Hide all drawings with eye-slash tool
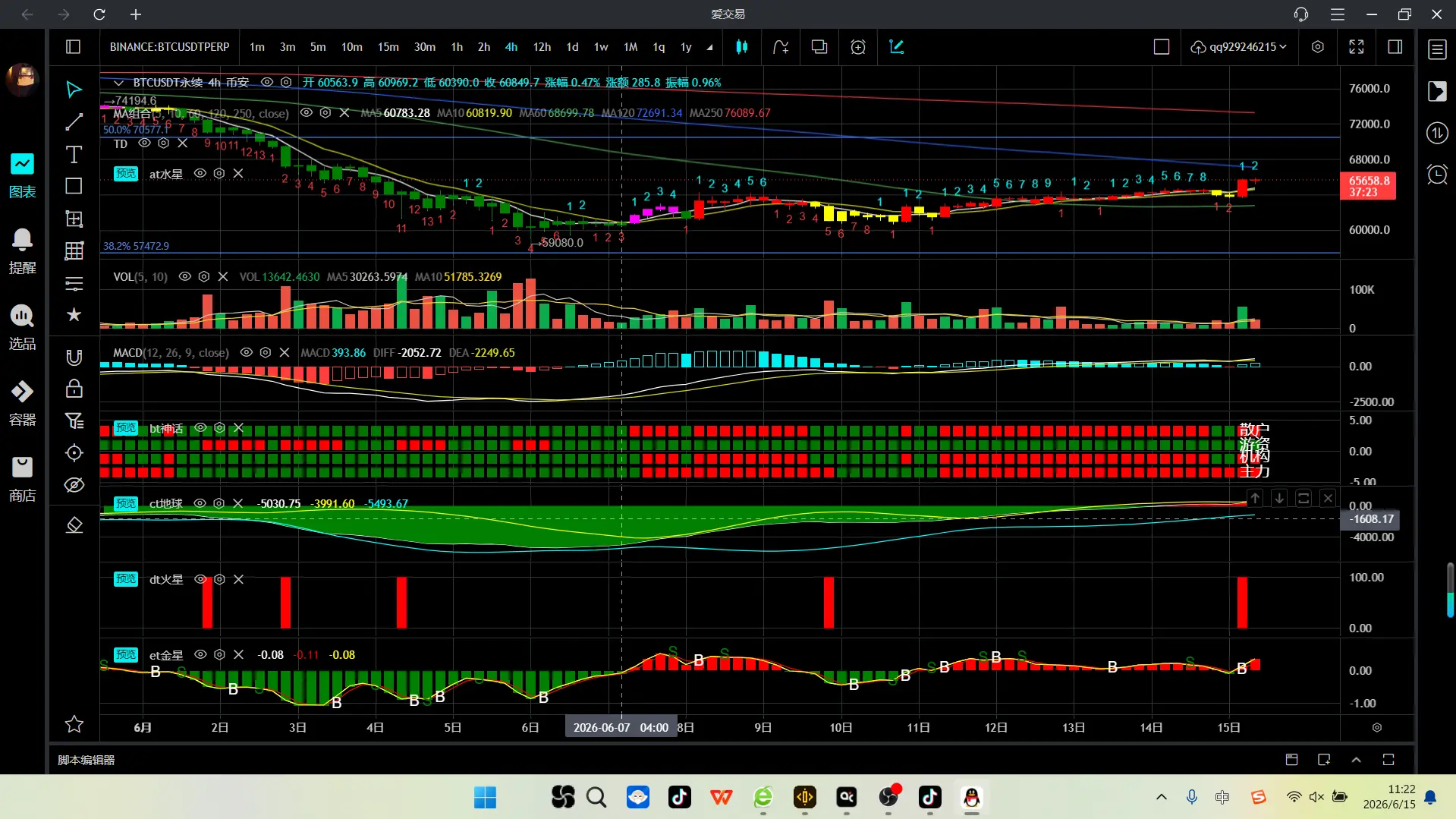 pos(74,485)
